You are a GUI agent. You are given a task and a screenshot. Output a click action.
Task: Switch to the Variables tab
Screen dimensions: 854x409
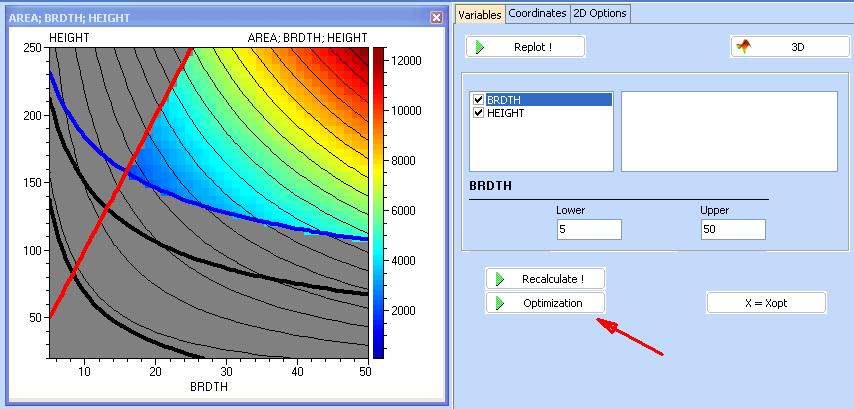point(479,14)
